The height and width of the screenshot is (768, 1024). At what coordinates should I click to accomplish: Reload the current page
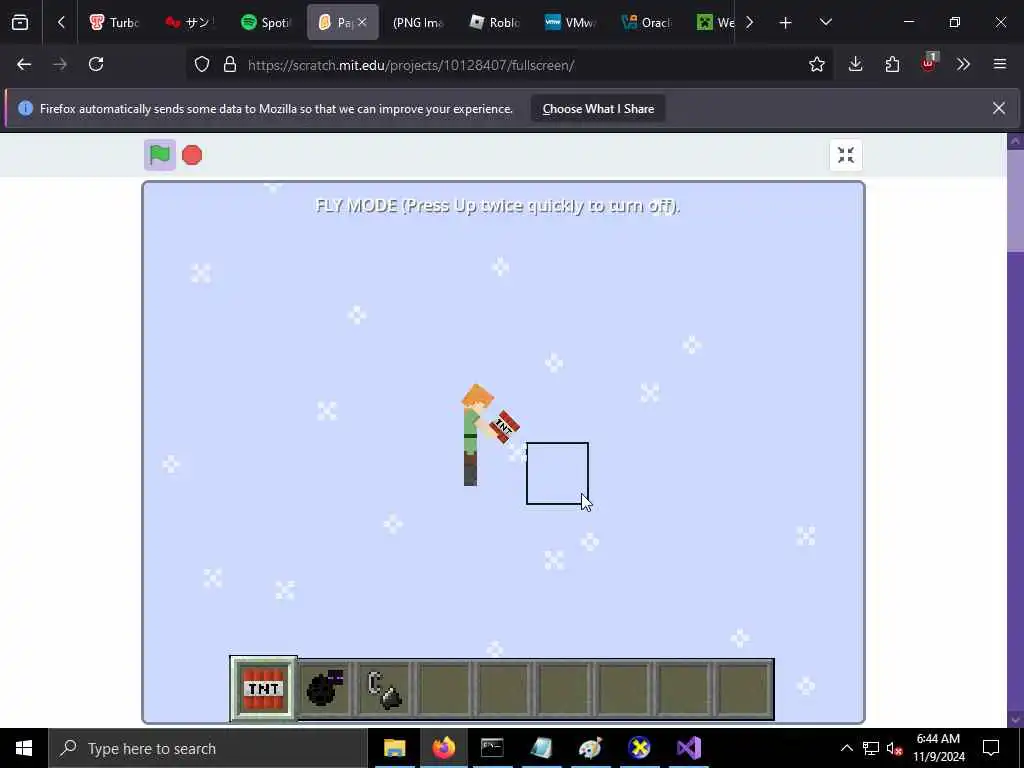[x=96, y=64]
